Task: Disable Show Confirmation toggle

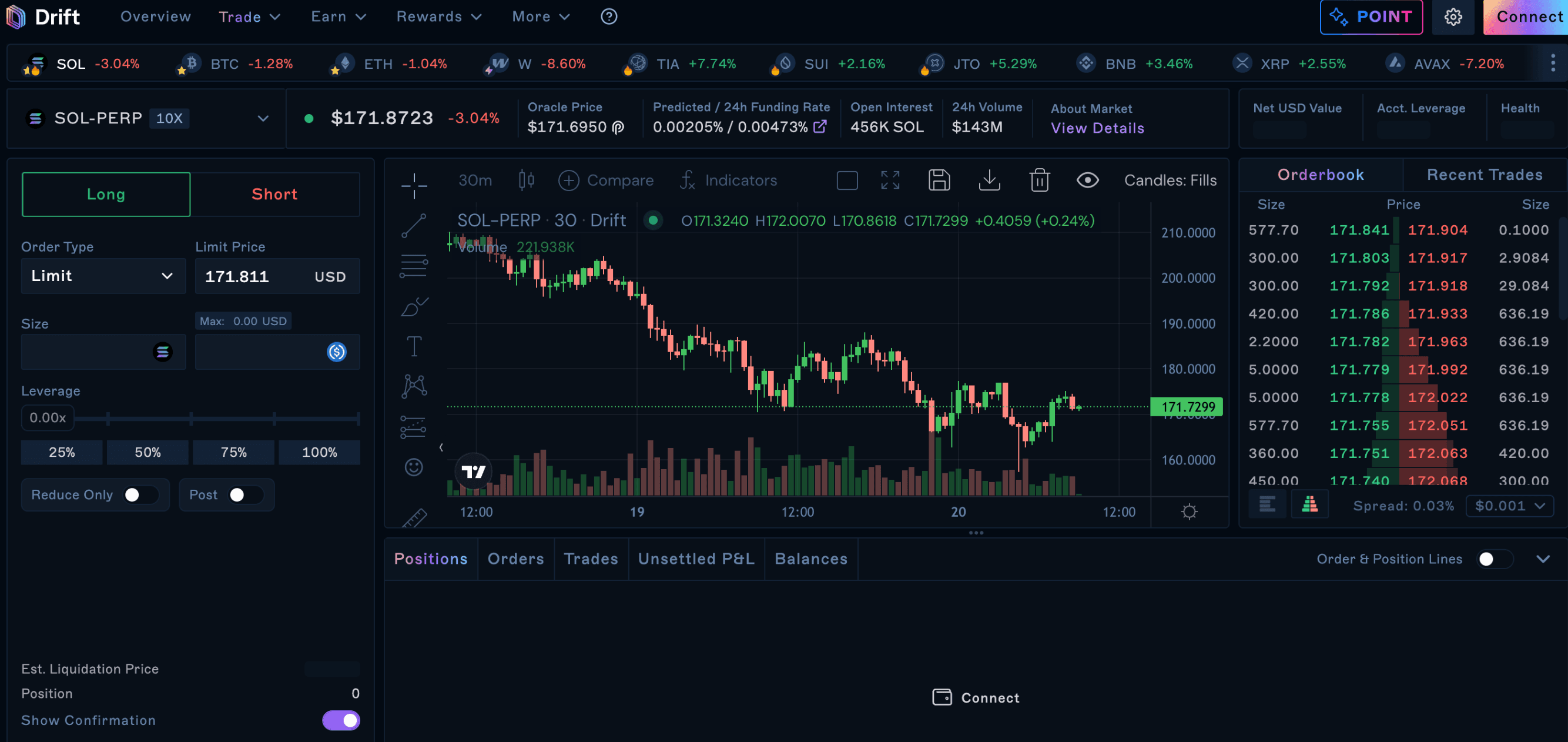Action: click(x=341, y=720)
